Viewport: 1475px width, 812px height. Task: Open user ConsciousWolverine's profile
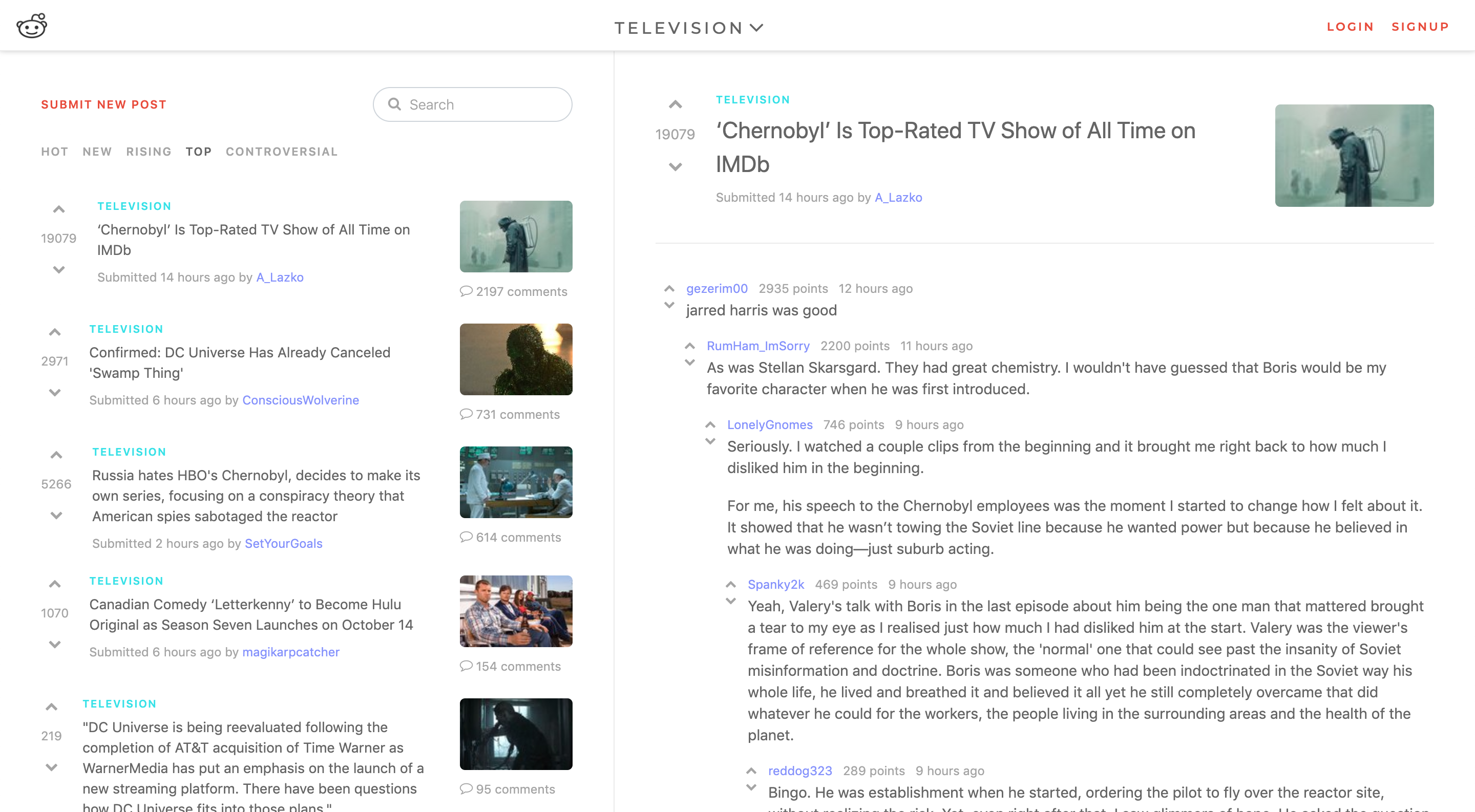pyautogui.click(x=300, y=400)
